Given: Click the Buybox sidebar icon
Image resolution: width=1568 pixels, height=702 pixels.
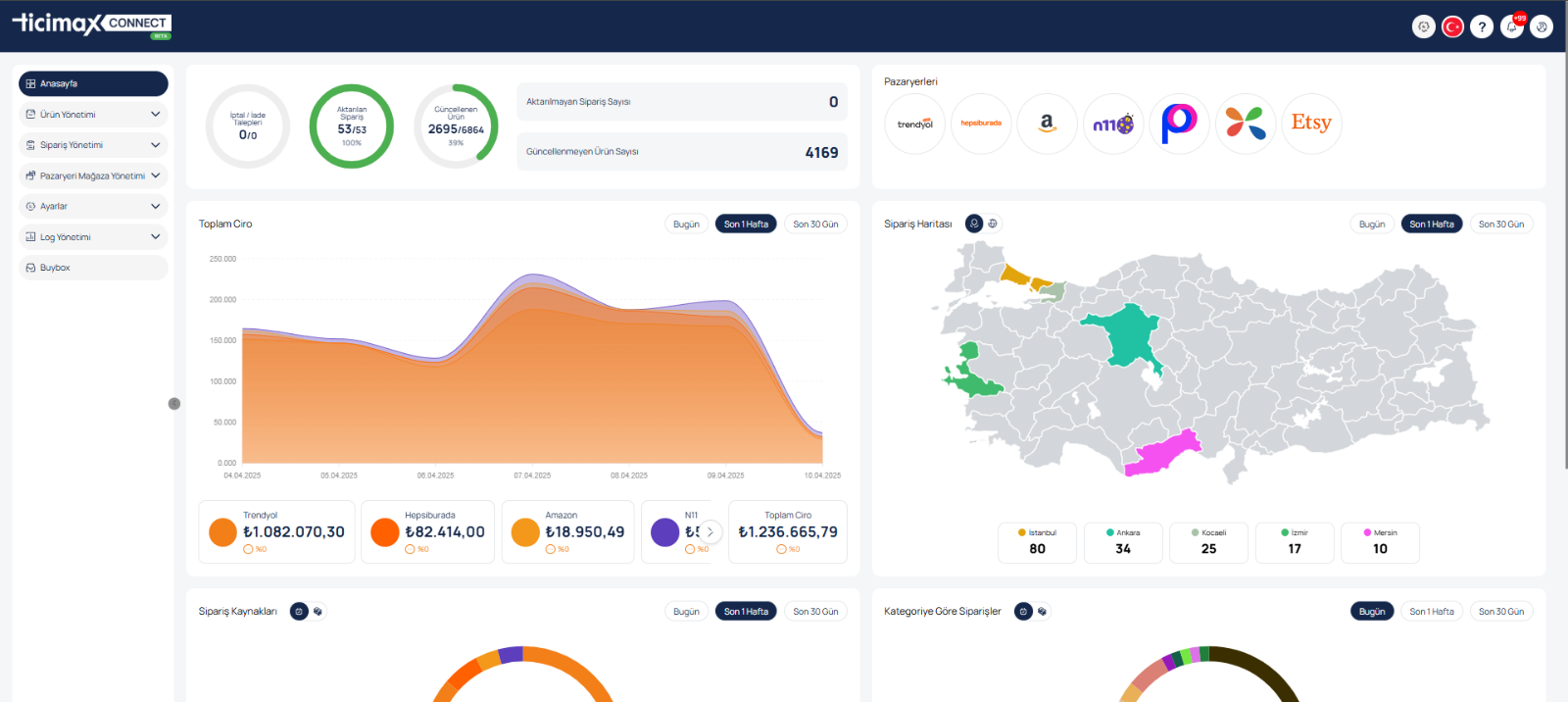Looking at the screenshot, I should 30,268.
